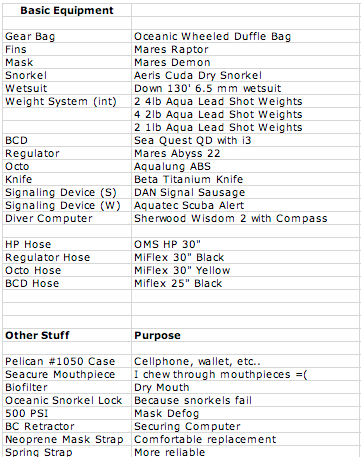Image resolution: width=361 pixels, height=457 pixels.
Task: Click the Gear Bag cell
Action: coord(67,36)
